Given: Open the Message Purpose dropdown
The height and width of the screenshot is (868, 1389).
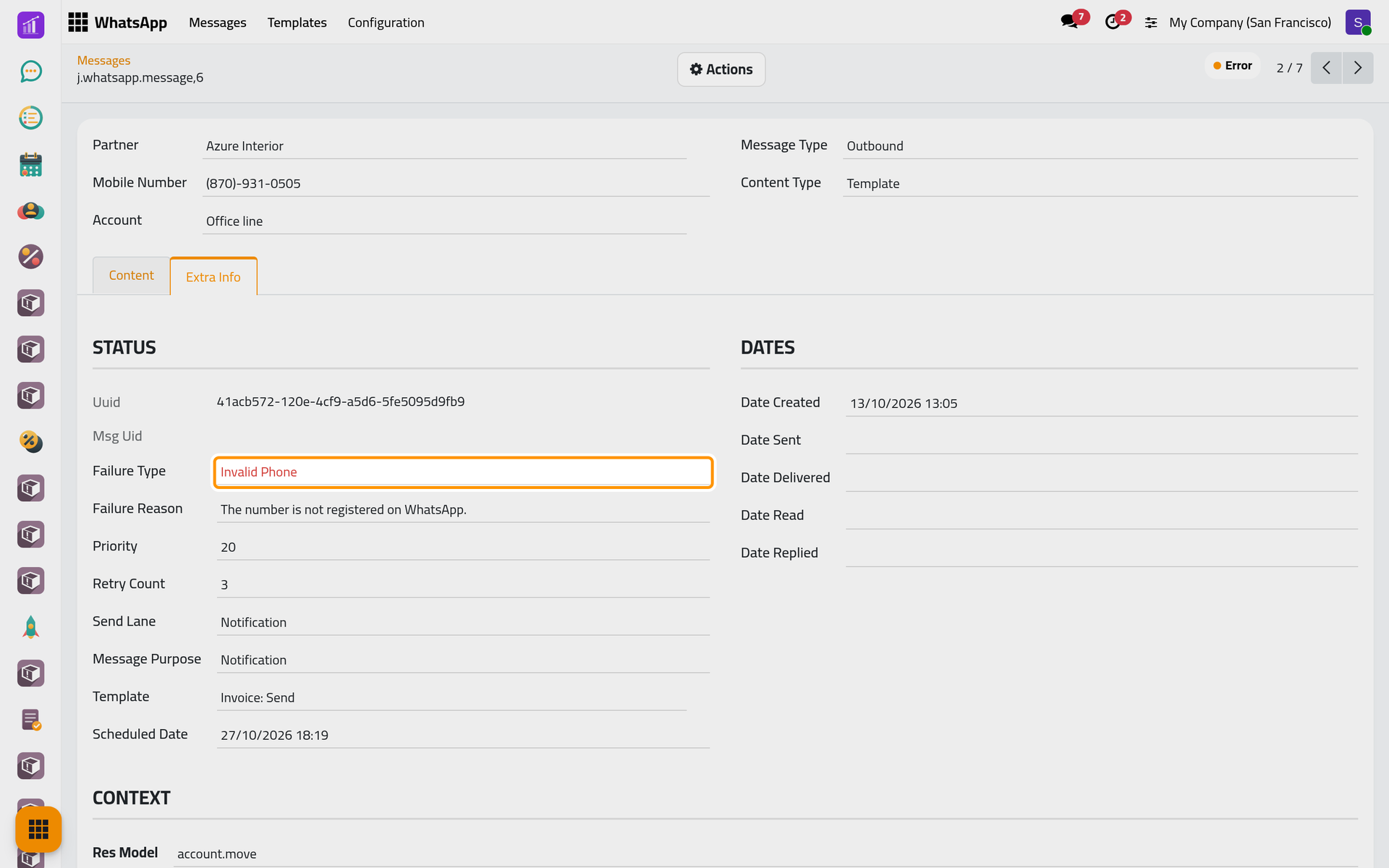Looking at the screenshot, I should [x=463, y=660].
